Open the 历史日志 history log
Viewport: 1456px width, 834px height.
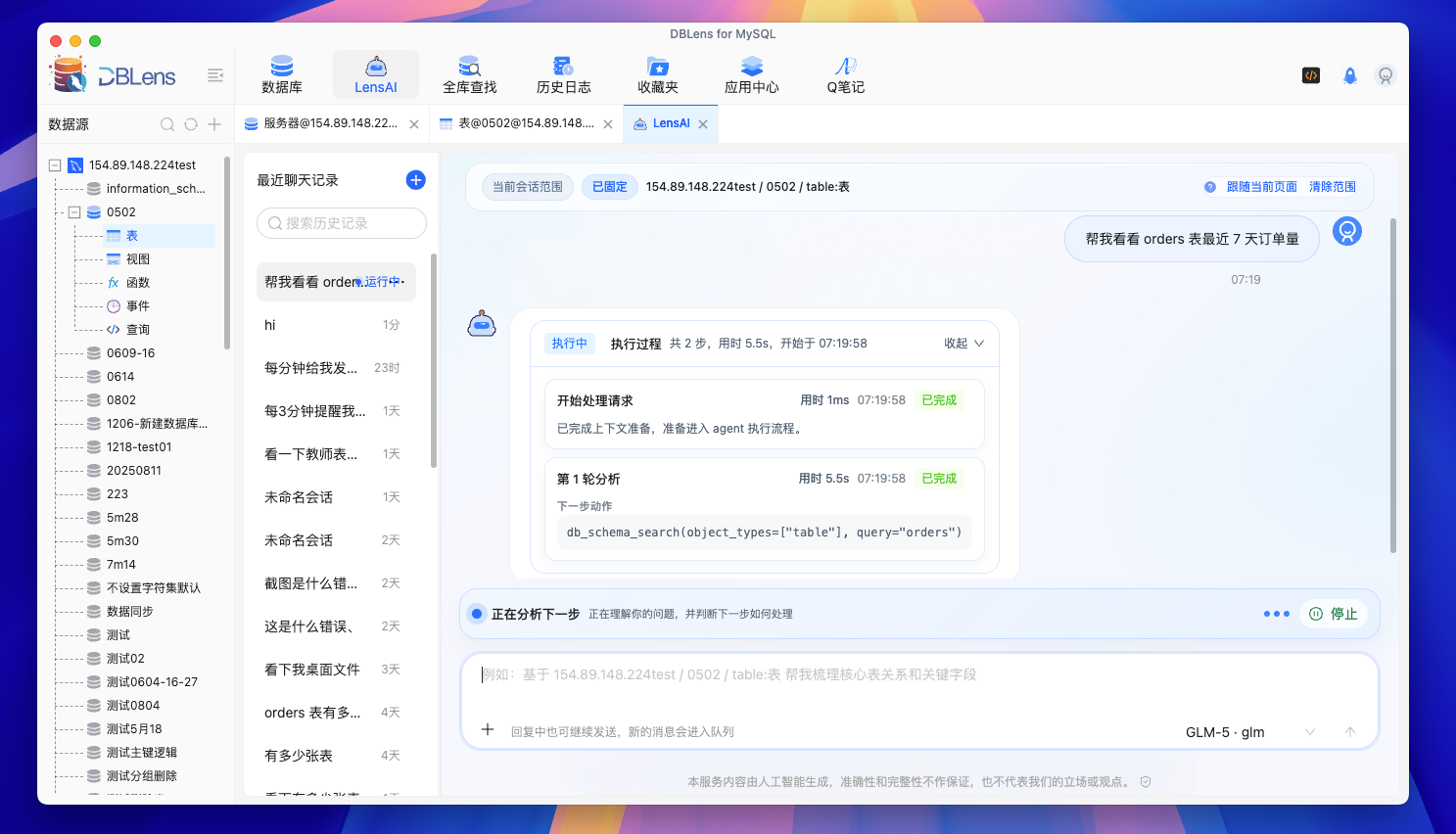tap(564, 74)
